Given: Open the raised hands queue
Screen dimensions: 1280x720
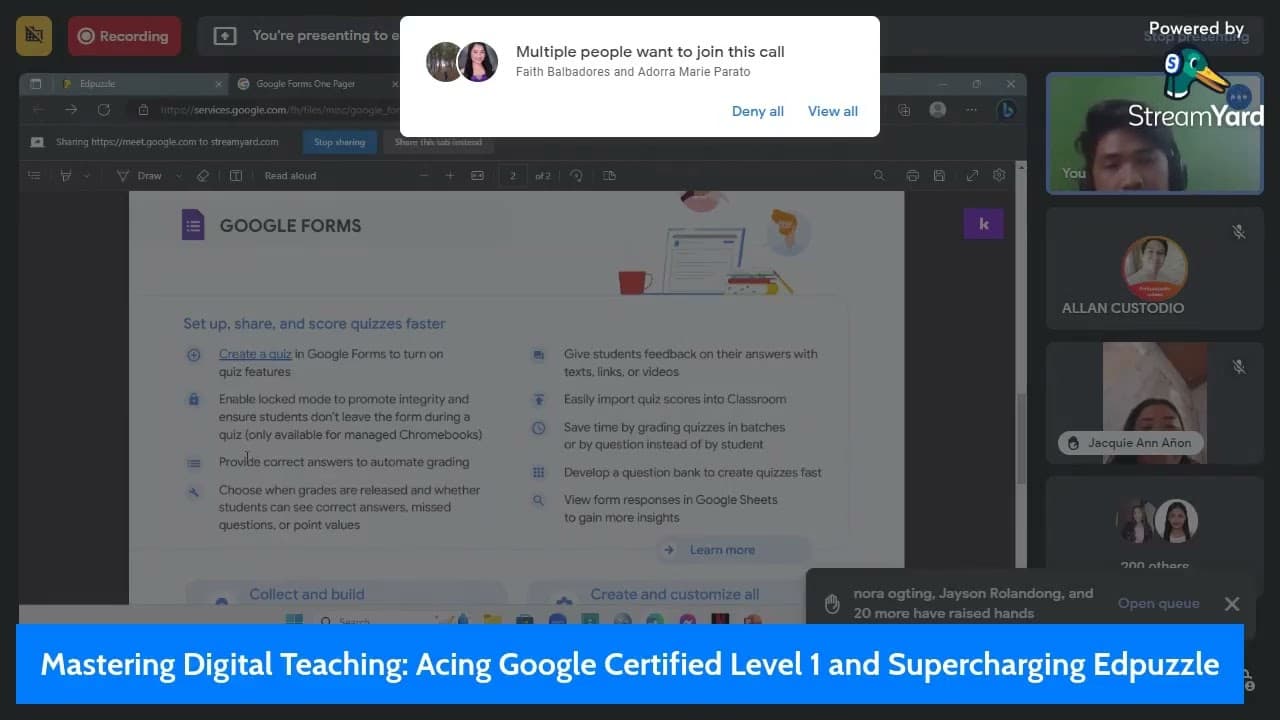Looking at the screenshot, I should tap(1158, 603).
